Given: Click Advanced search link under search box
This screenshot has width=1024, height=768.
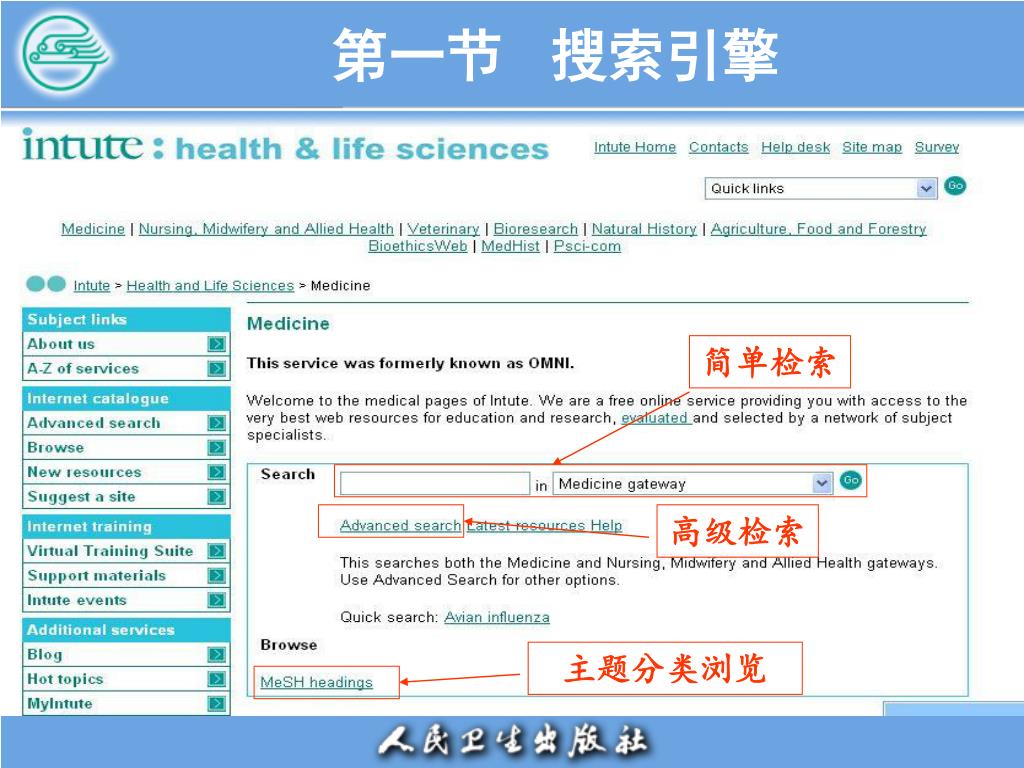Looking at the screenshot, I should pos(400,526).
